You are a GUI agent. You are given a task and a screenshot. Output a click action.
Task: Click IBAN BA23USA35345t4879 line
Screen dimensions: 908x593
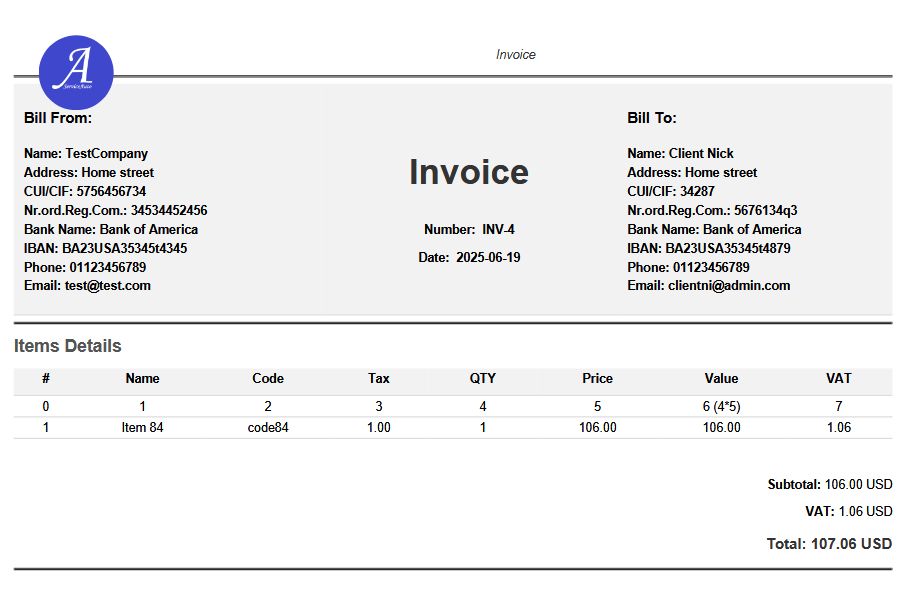[x=709, y=248]
